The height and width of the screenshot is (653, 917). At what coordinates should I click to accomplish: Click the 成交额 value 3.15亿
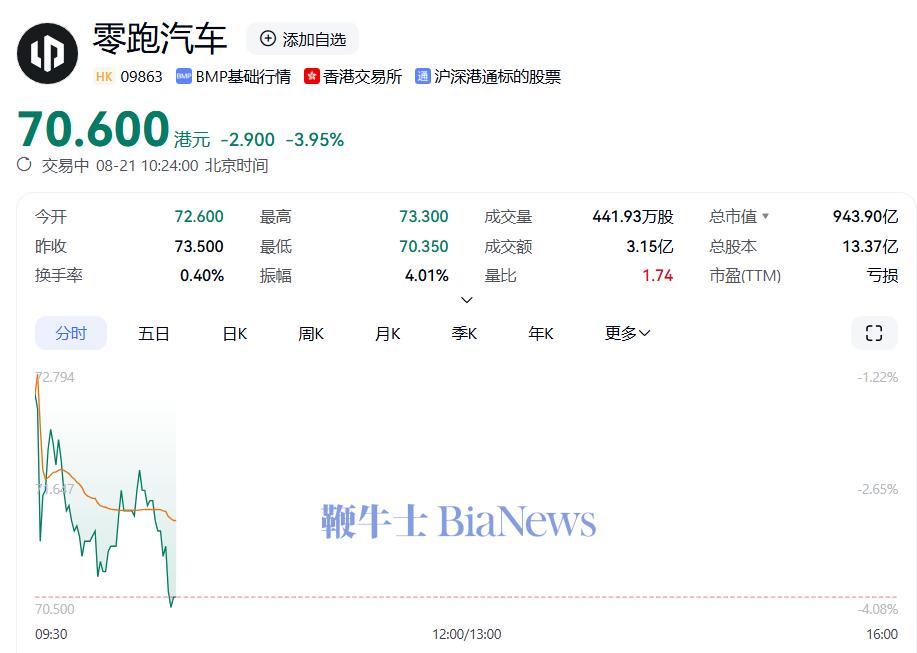tap(650, 246)
